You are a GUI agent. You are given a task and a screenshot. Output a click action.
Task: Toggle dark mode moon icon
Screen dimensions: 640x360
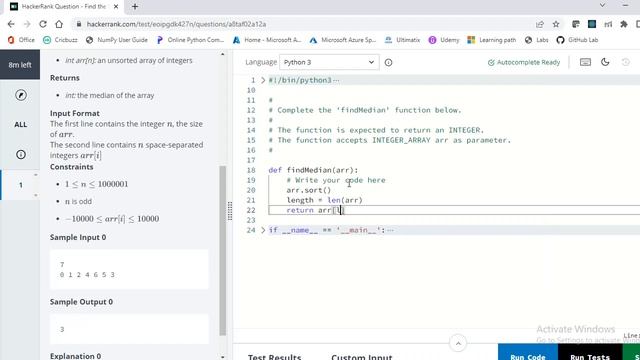605,62
